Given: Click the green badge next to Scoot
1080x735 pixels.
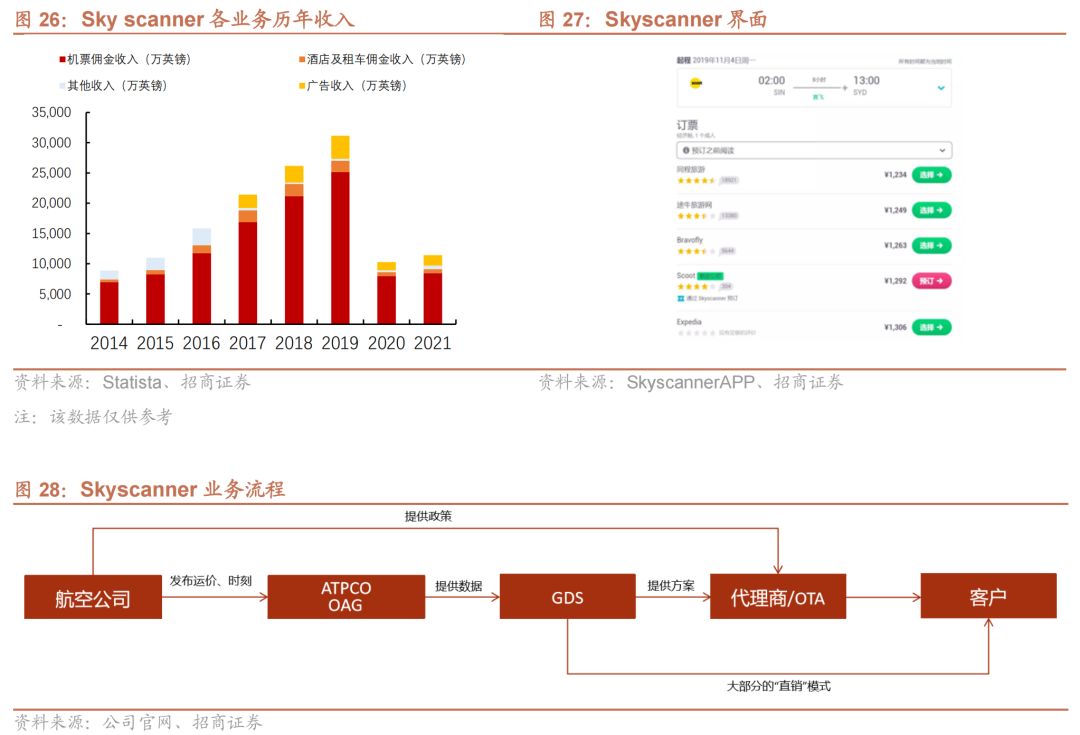Looking at the screenshot, I should 710,276.
